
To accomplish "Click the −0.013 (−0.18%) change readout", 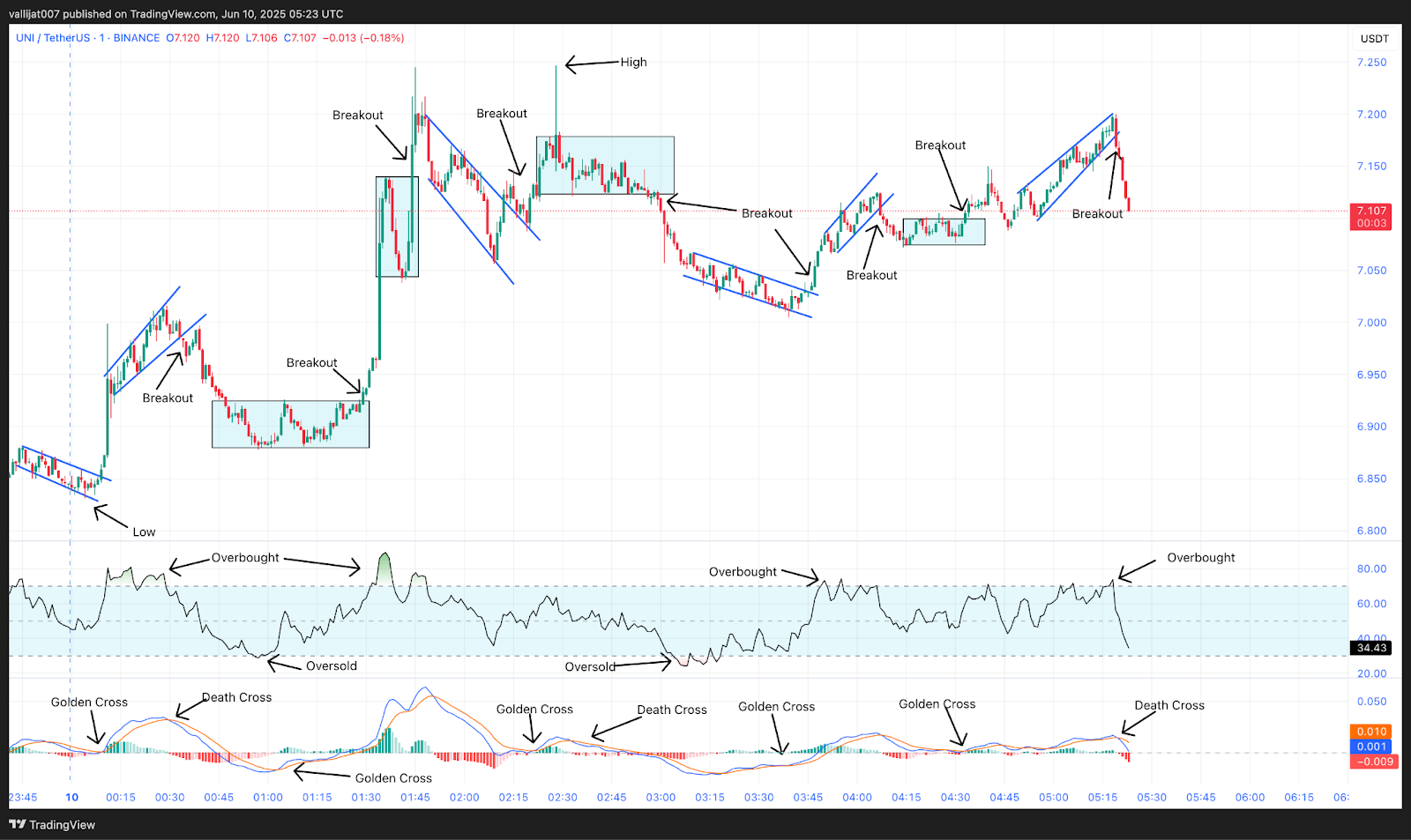I will click(363, 38).
